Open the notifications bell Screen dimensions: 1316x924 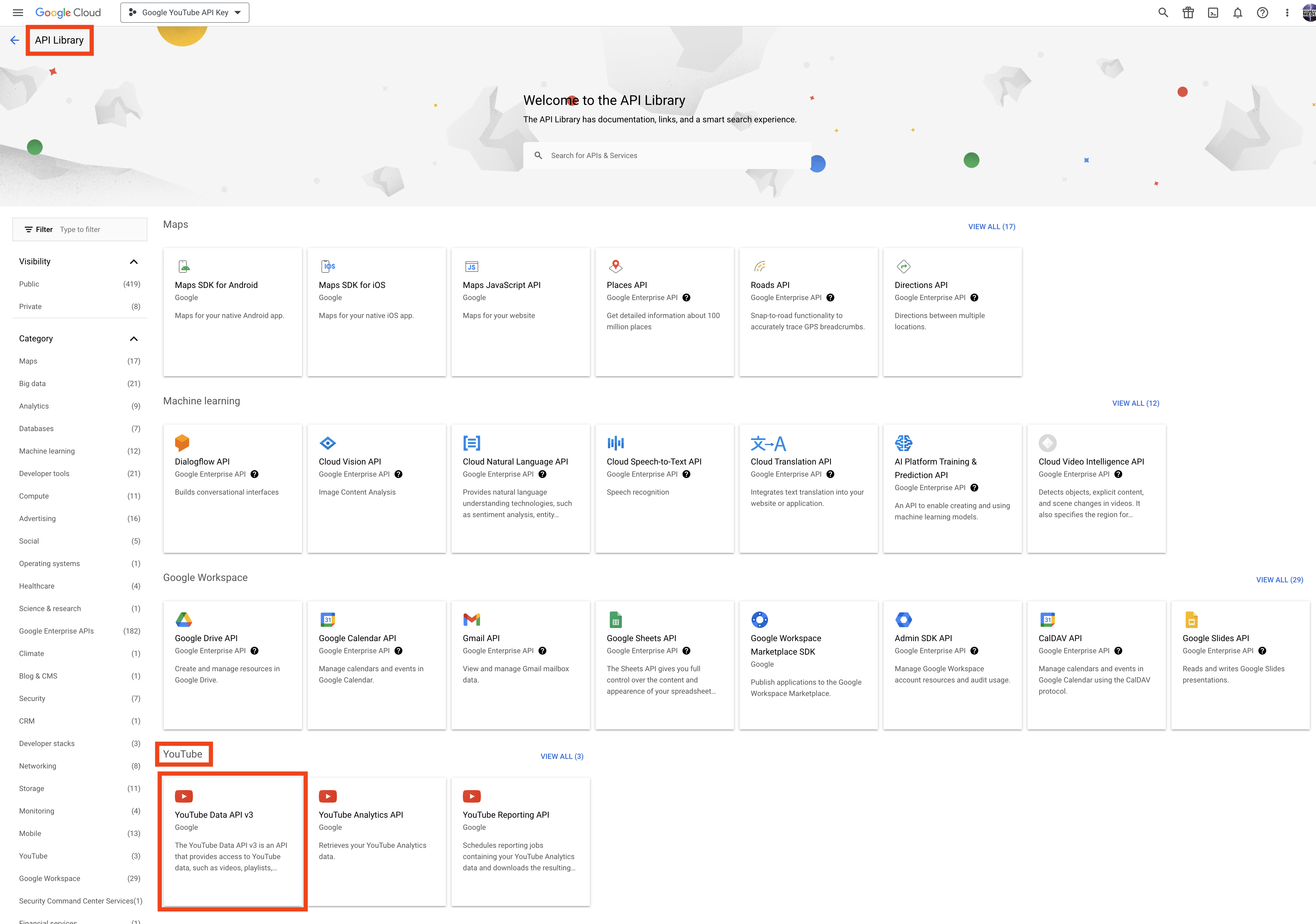pos(1238,13)
